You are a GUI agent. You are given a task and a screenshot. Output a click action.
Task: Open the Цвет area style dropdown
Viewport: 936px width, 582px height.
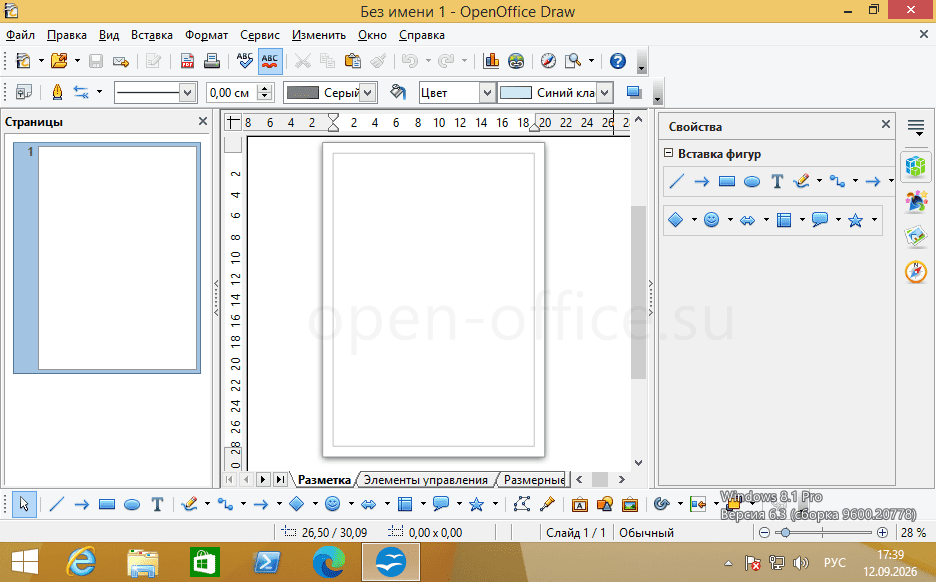click(x=487, y=93)
